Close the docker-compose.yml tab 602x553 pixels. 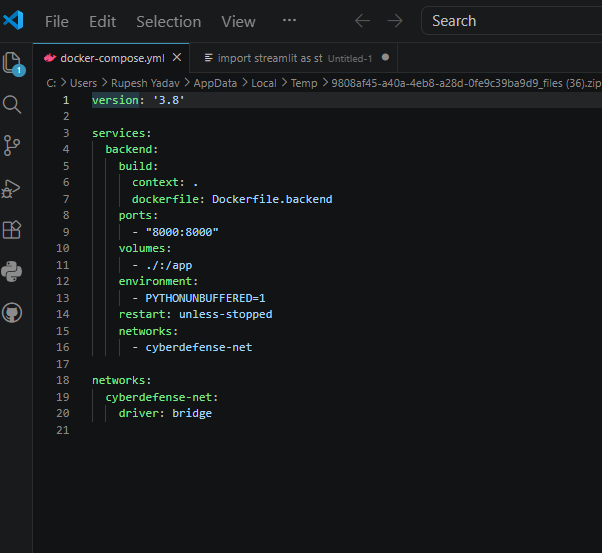[177, 58]
